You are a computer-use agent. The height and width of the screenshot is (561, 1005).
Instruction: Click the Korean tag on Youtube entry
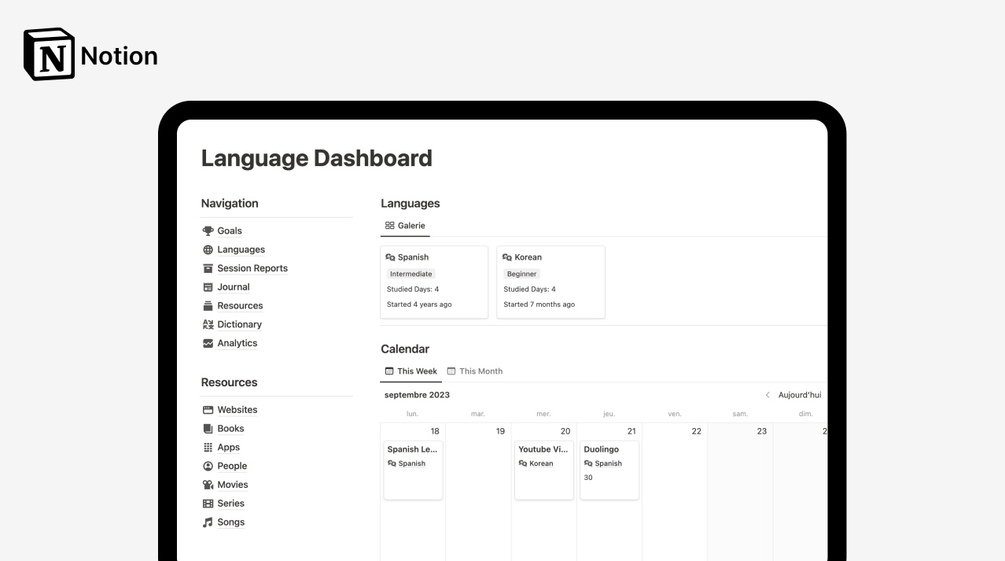pos(536,464)
